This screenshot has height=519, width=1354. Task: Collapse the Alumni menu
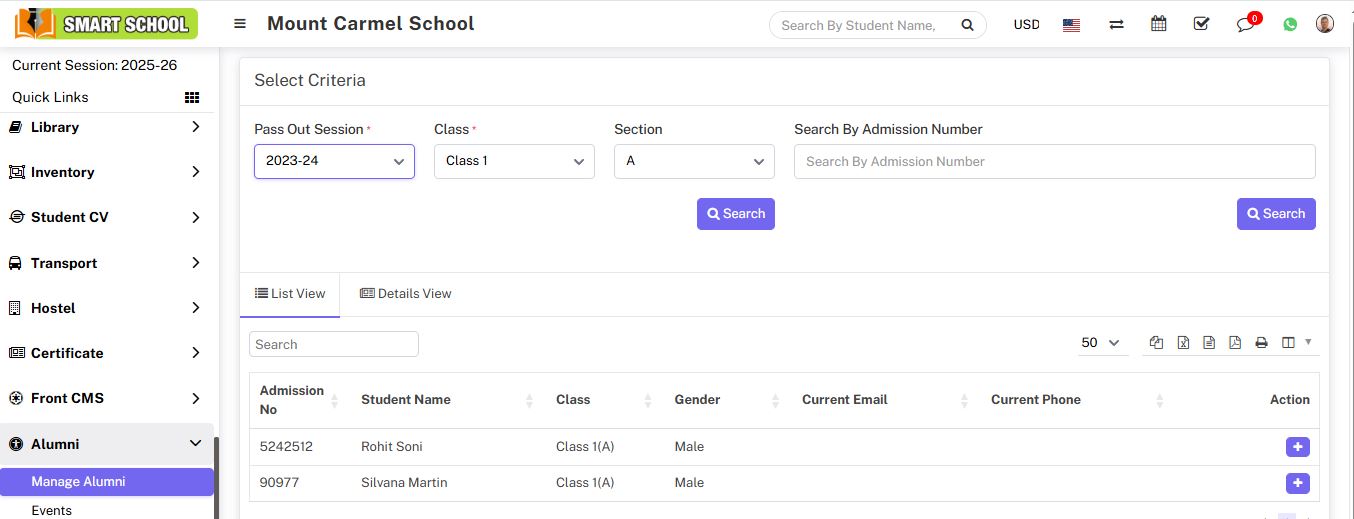click(106, 444)
